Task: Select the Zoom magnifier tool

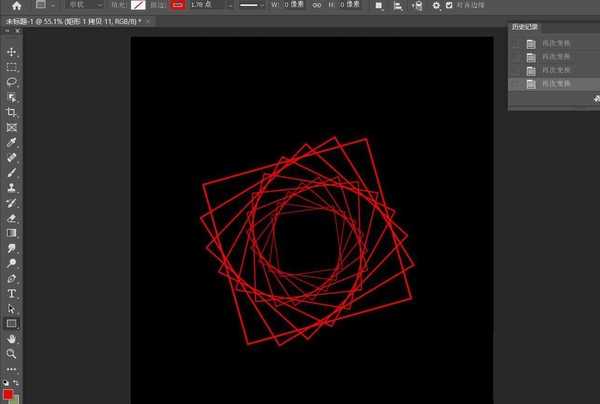Action: [11, 354]
